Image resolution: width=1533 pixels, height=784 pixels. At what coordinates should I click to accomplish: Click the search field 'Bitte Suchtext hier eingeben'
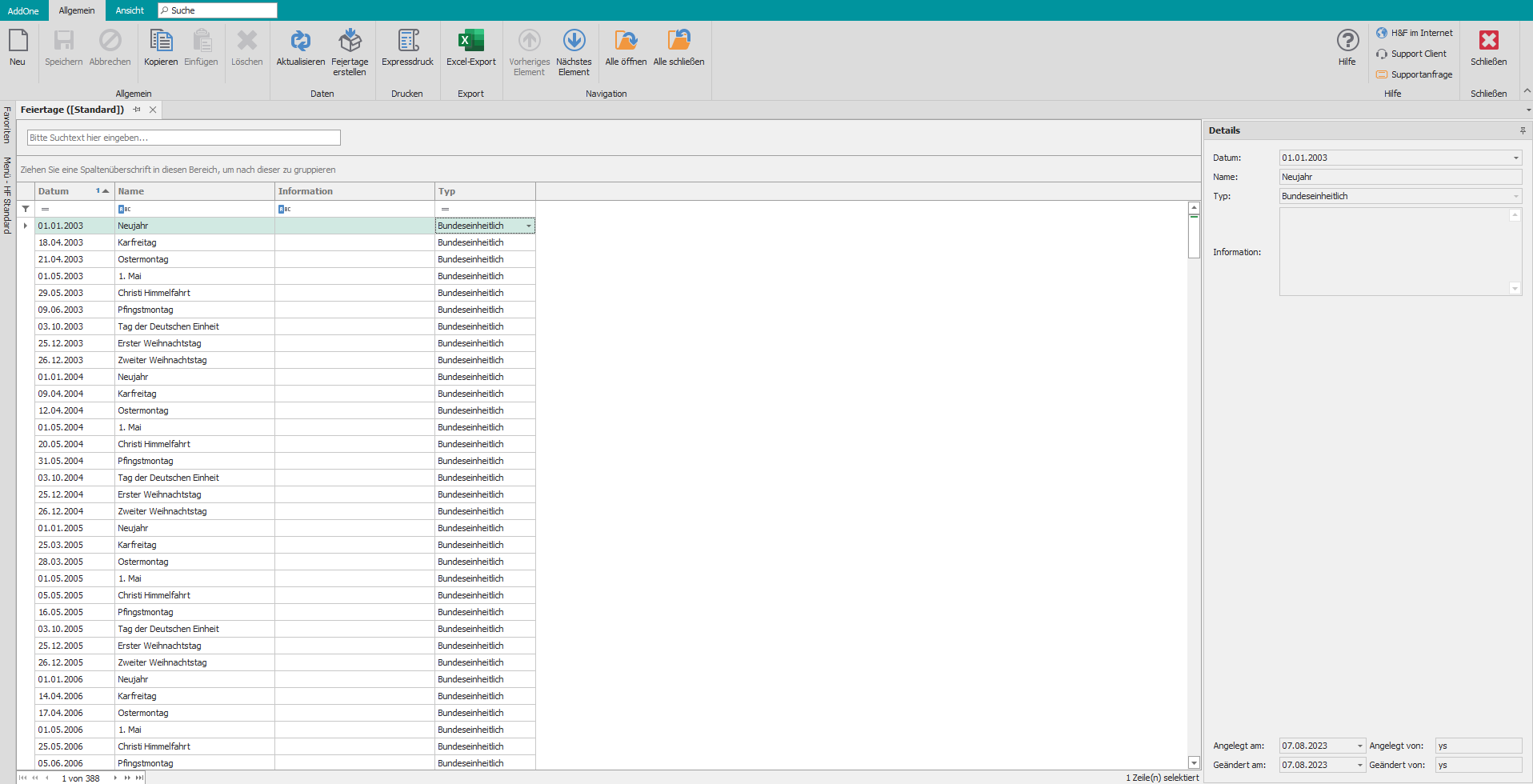(183, 138)
